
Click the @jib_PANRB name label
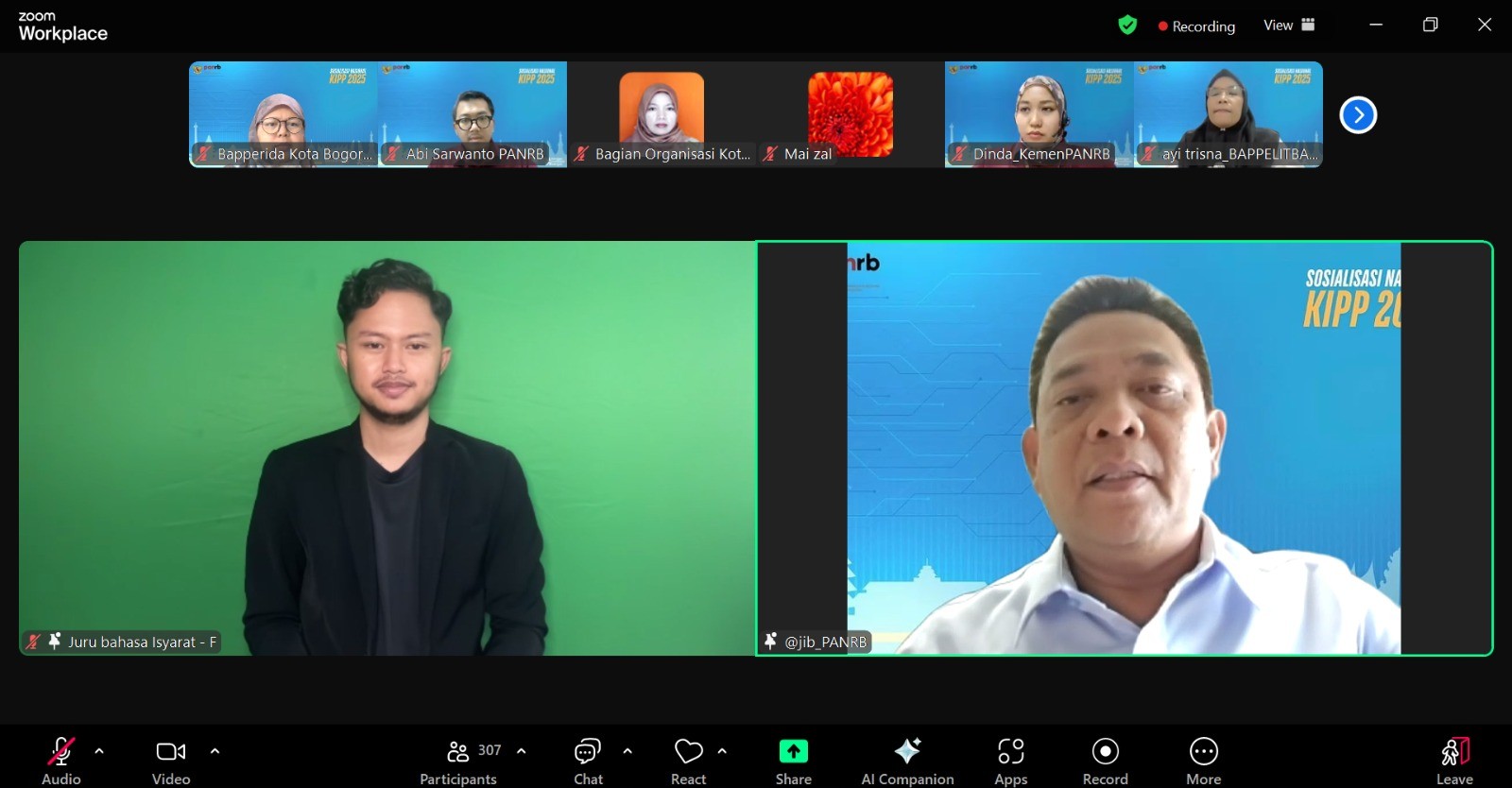pos(826,642)
